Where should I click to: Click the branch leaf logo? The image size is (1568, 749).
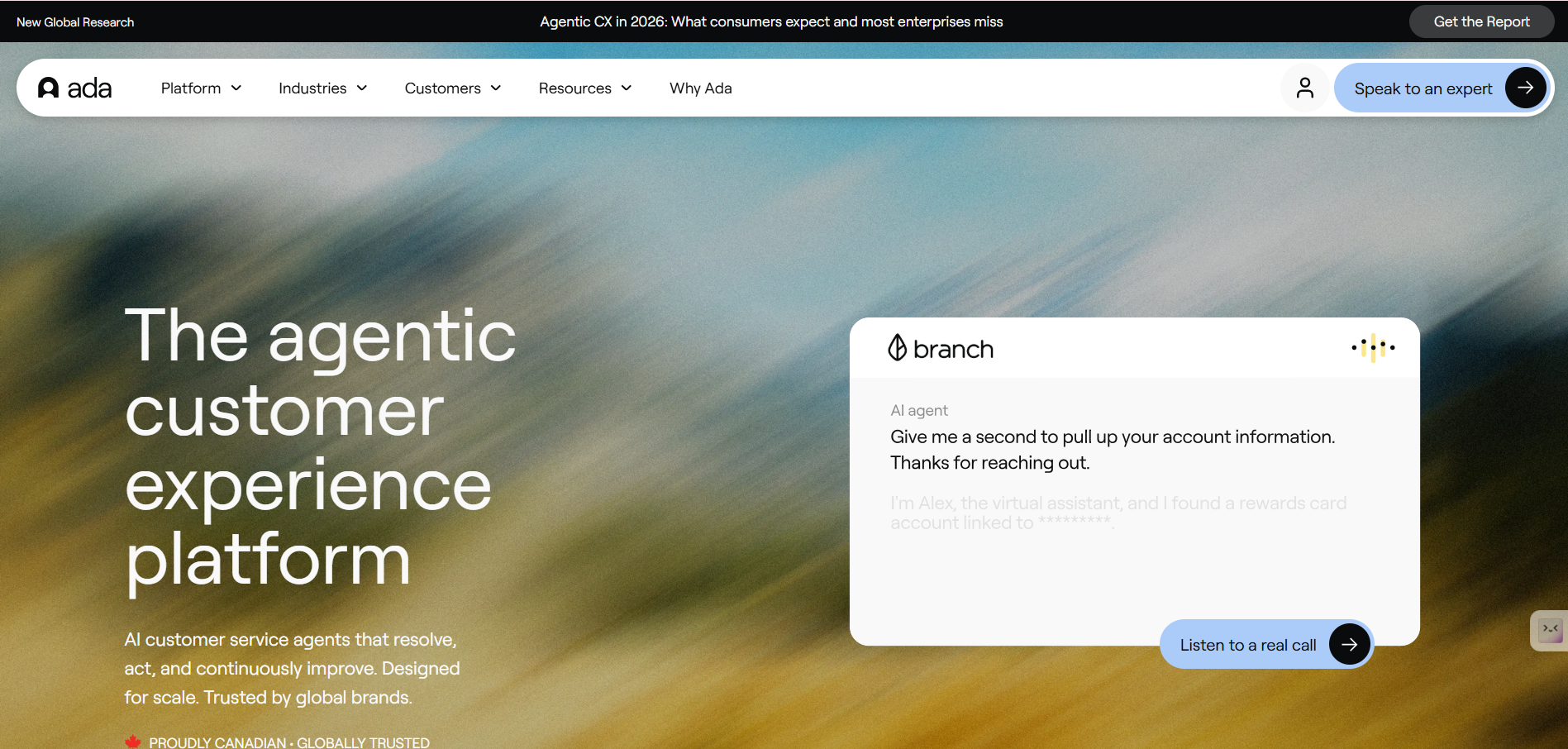pos(897,348)
